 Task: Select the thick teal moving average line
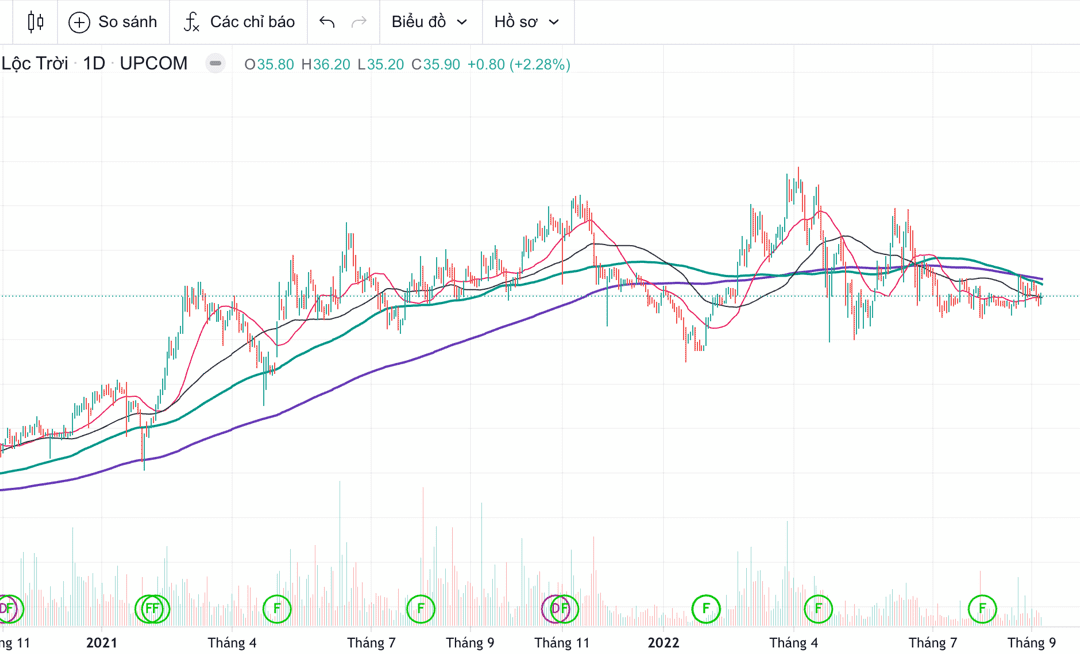click(x=300, y=358)
